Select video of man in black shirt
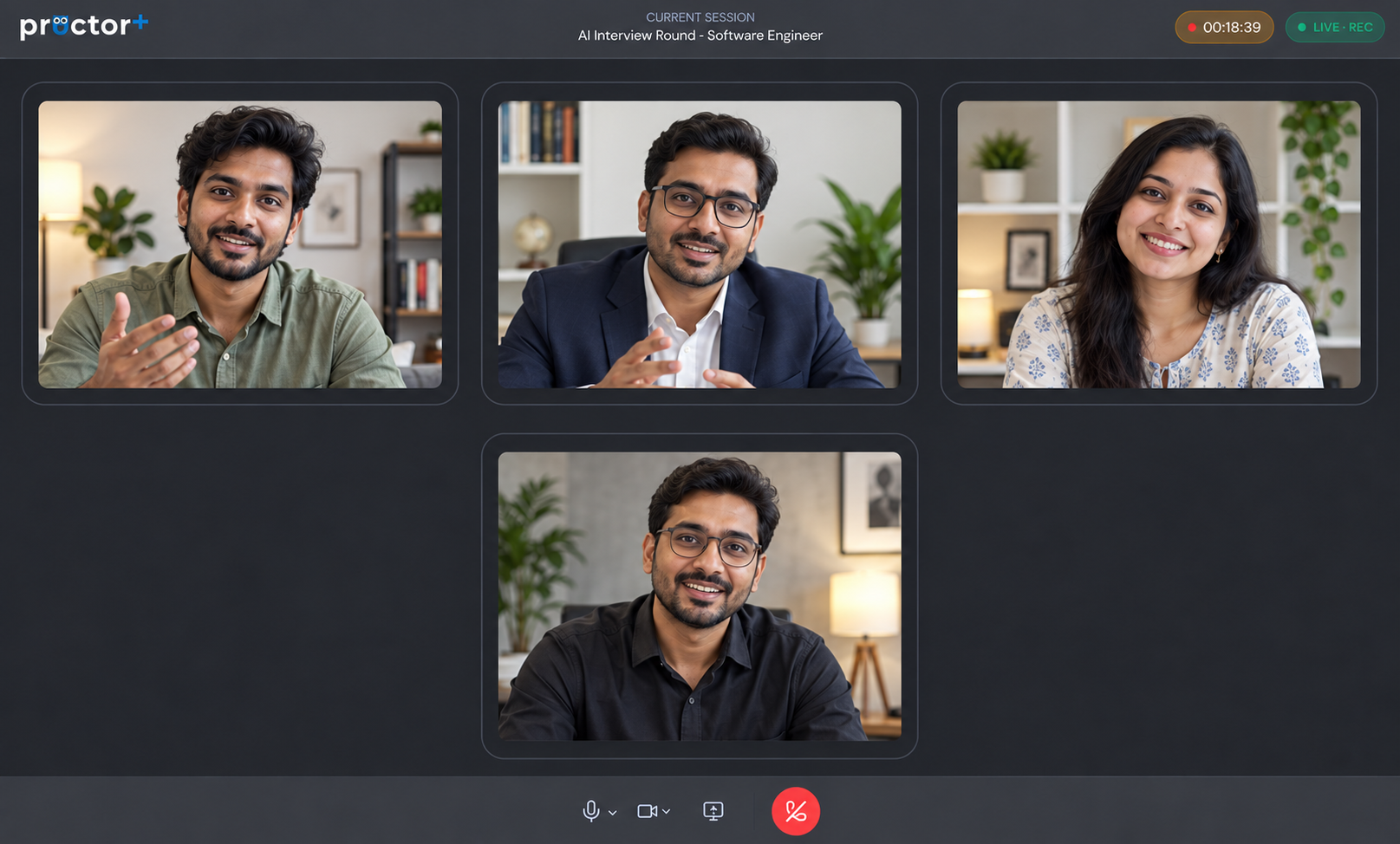This screenshot has width=1400, height=844. tap(700, 596)
